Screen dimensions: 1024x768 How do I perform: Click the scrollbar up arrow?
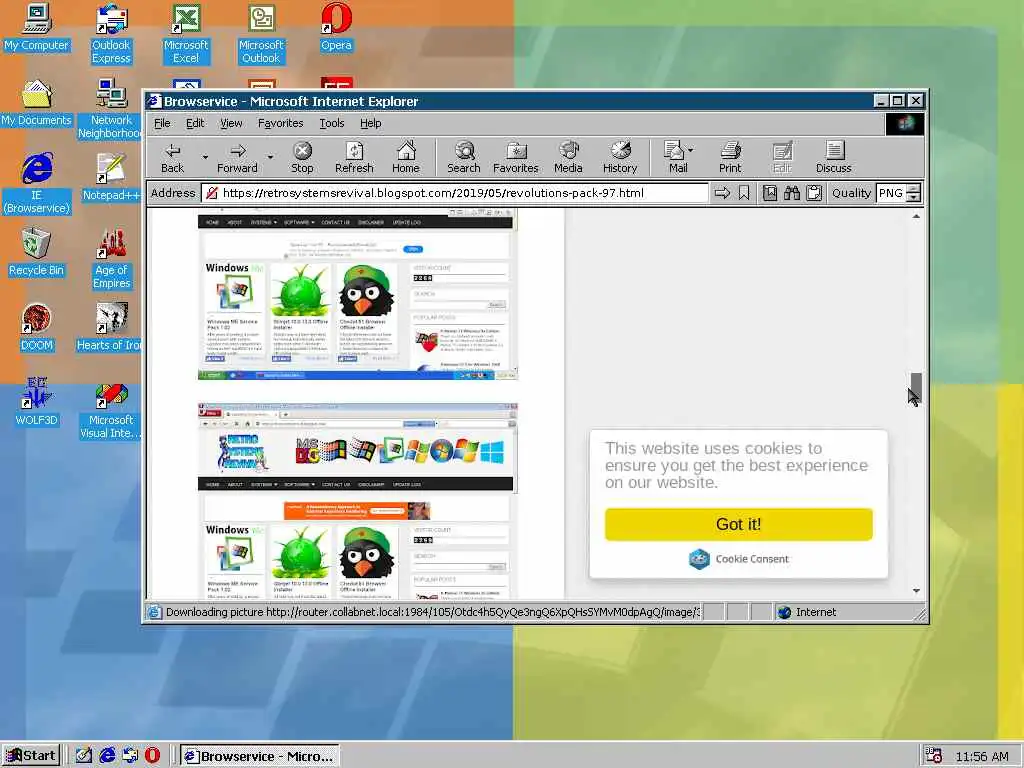click(x=916, y=216)
